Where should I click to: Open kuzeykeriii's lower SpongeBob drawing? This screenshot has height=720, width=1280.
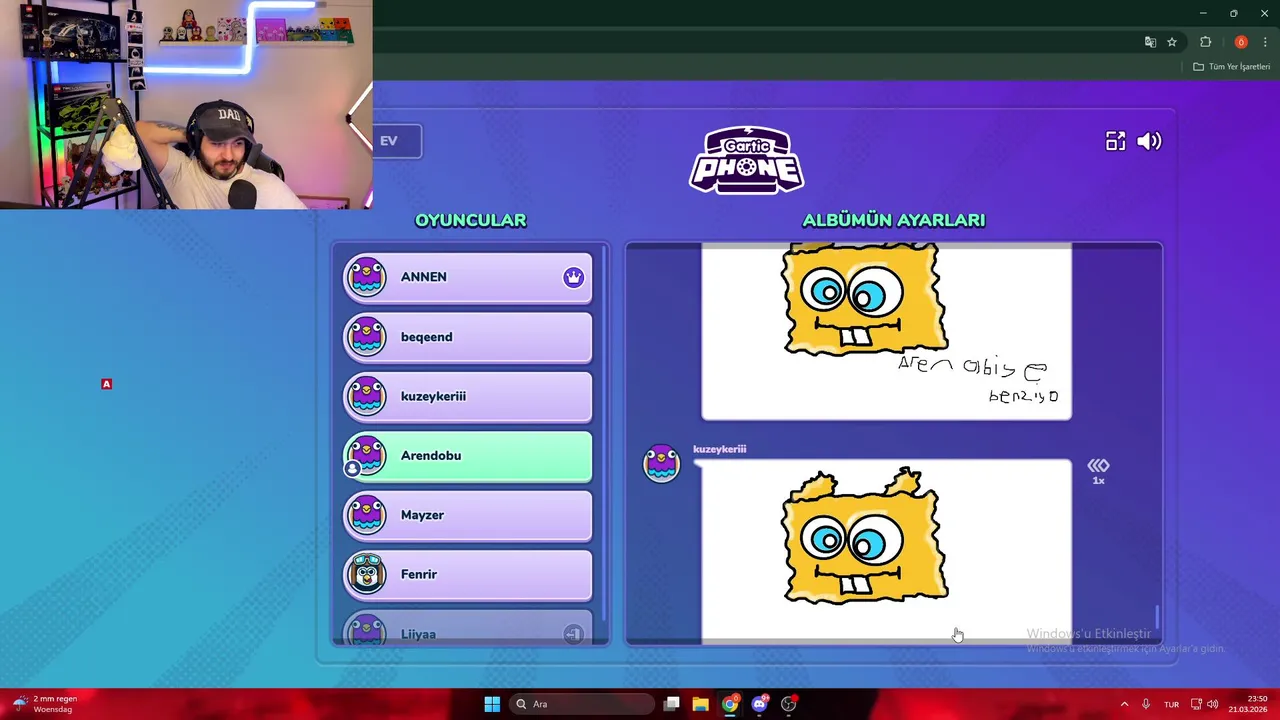coord(886,551)
